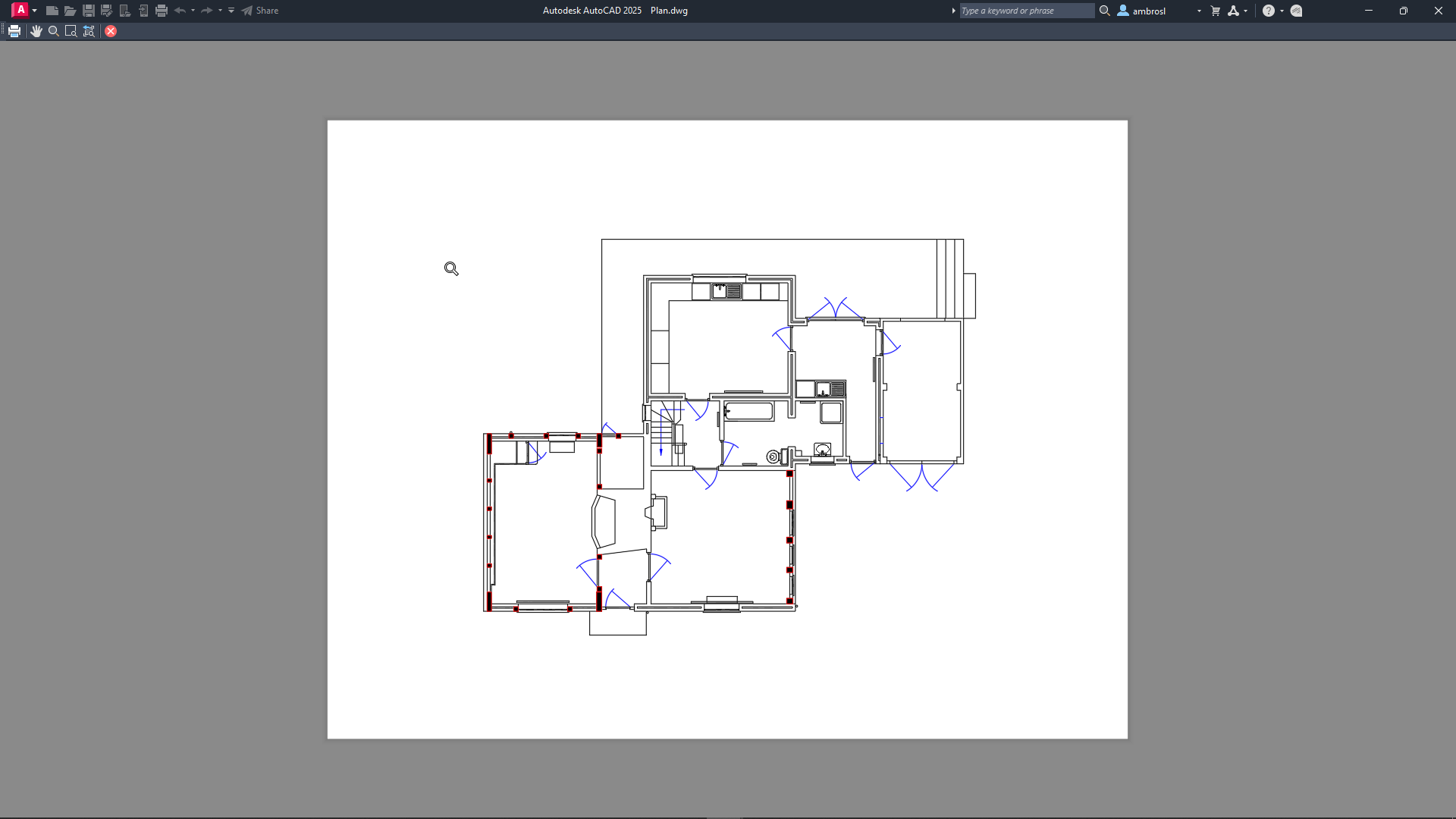Viewport: 1456px width, 819px height.
Task: Open the ambrosl account menu
Action: pos(1149,11)
